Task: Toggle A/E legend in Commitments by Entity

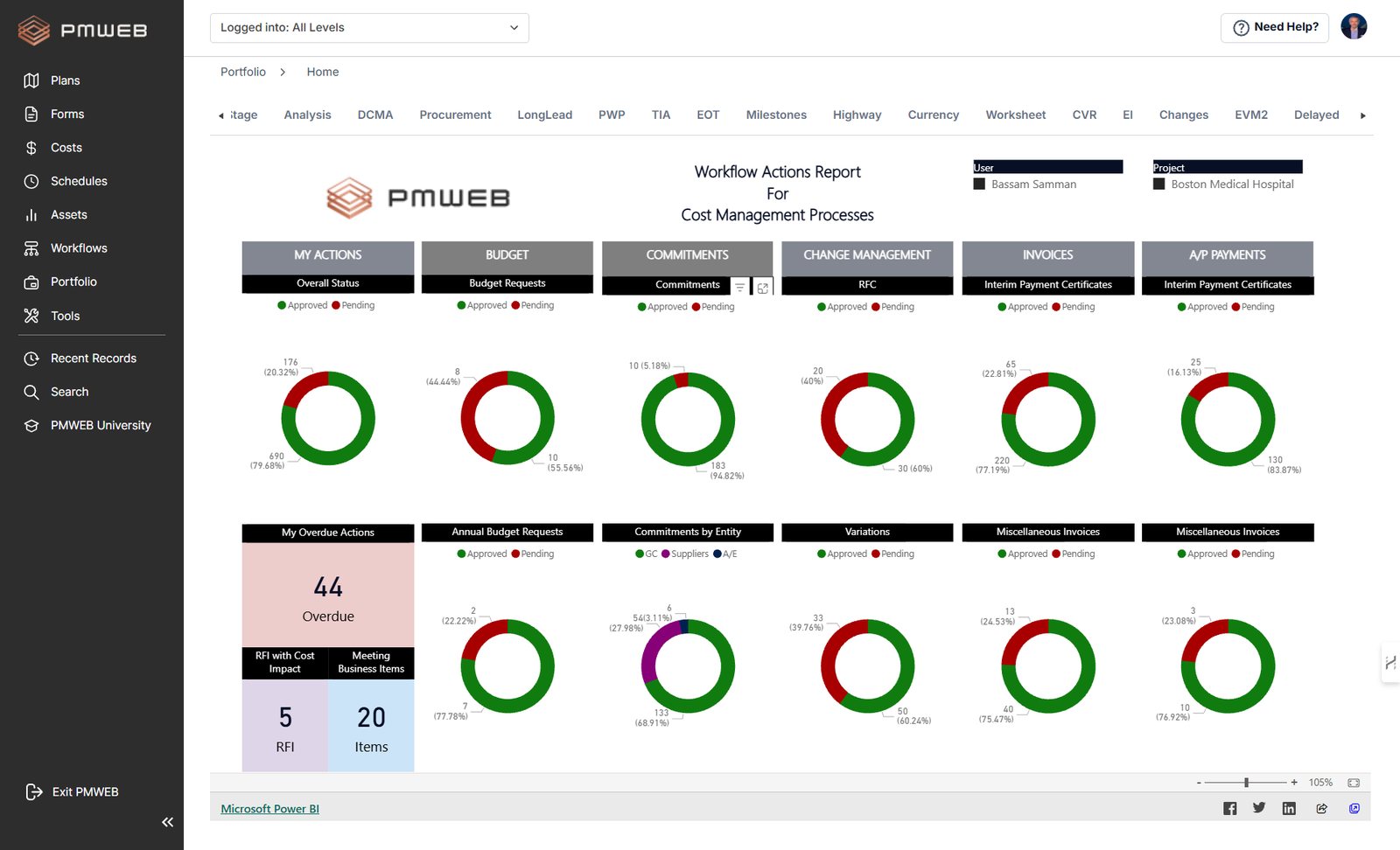Action: coord(725,554)
